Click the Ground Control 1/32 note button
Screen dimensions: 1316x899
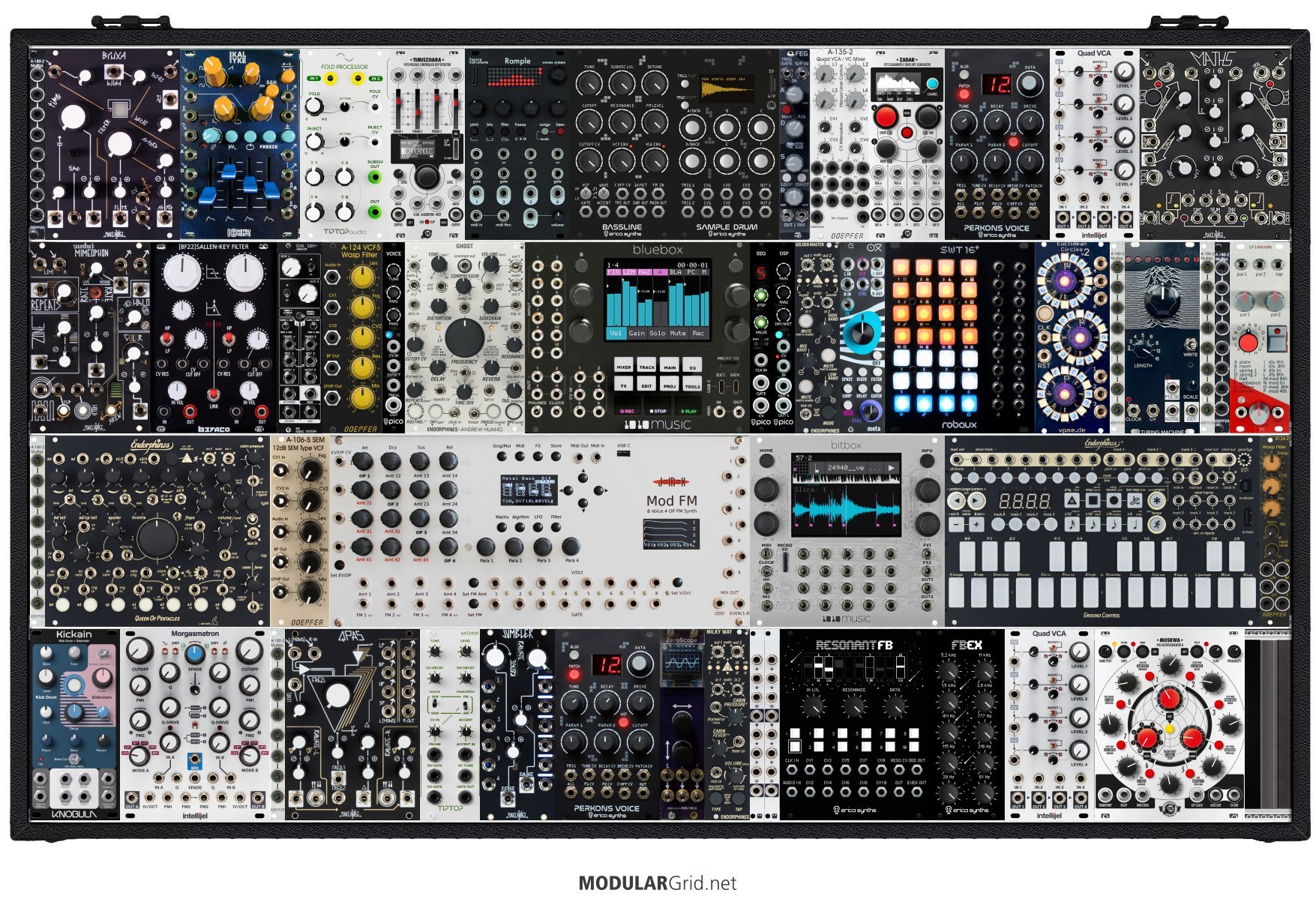(x=1072, y=525)
